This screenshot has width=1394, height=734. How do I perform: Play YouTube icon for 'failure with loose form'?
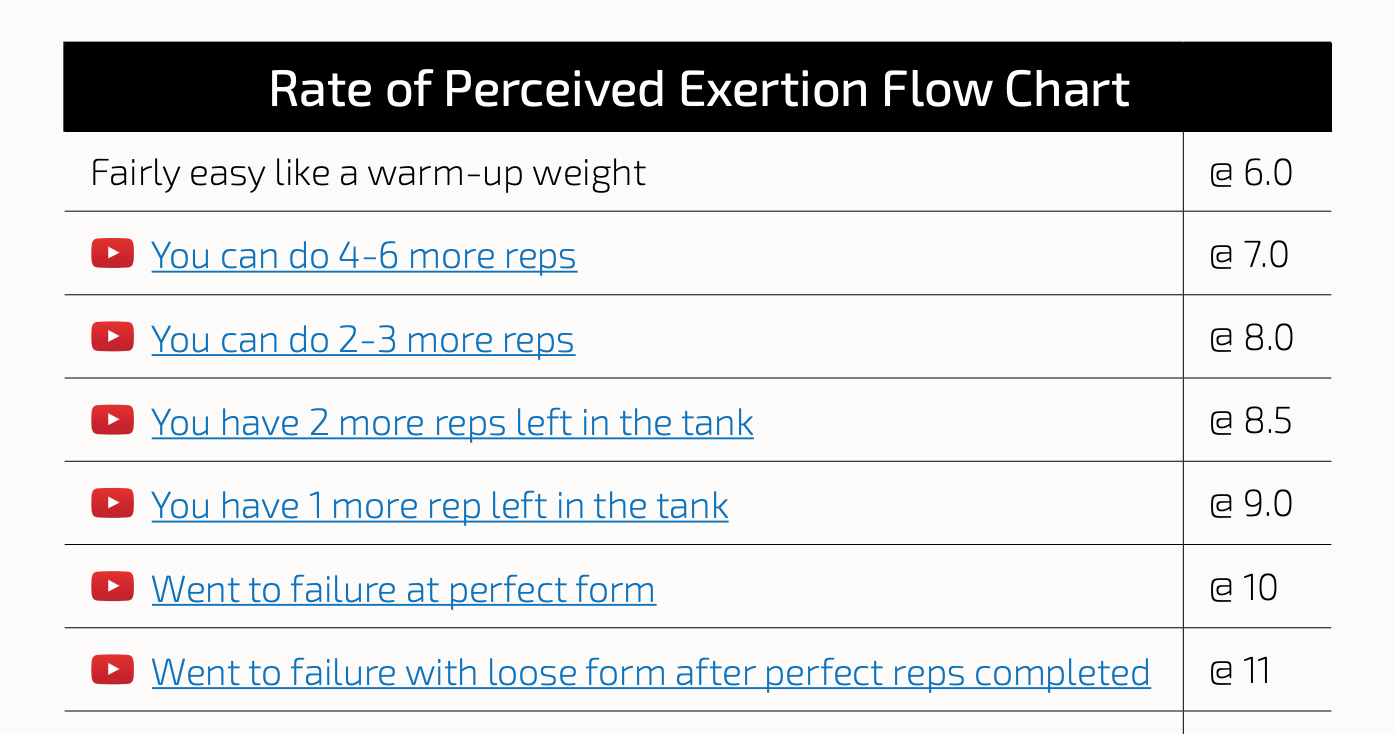click(x=112, y=669)
